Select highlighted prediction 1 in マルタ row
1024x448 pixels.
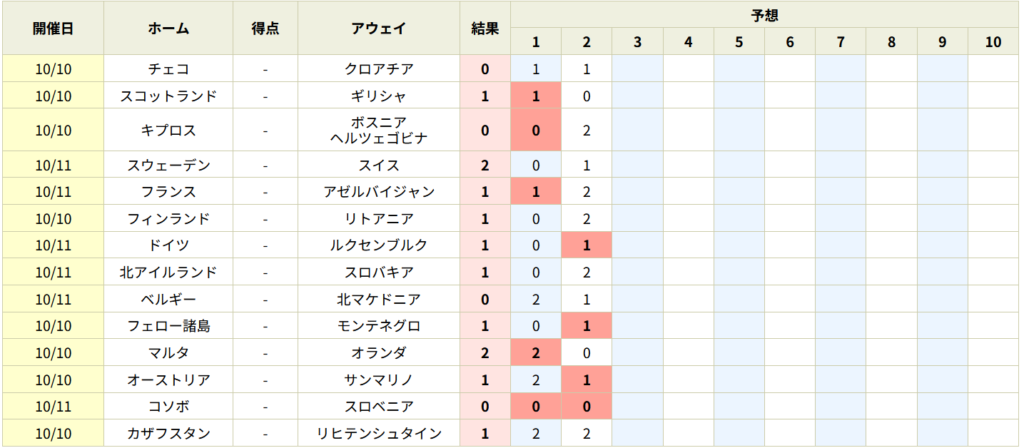tap(535, 353)
